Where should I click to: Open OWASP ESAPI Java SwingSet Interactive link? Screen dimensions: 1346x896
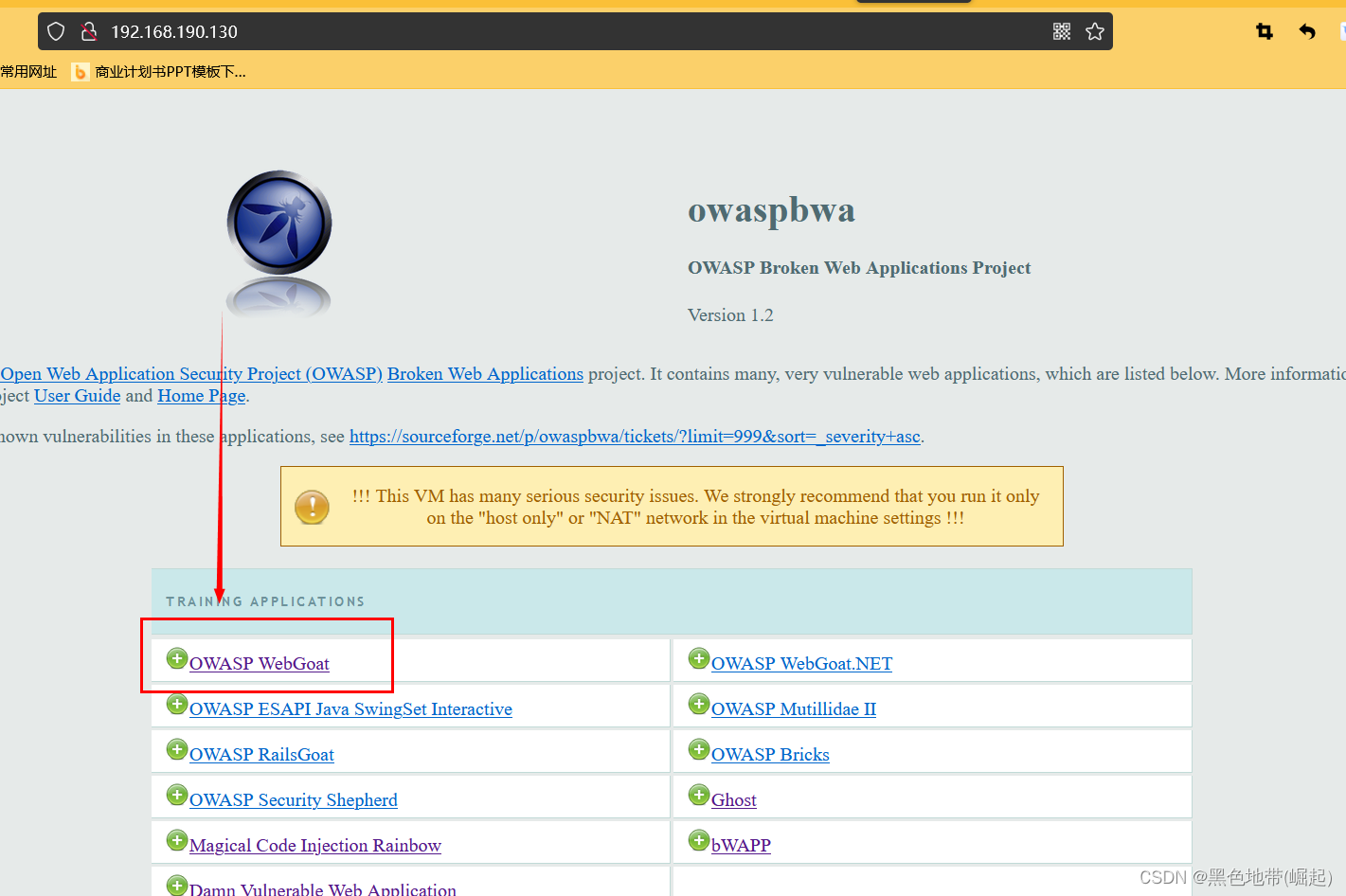350,709
